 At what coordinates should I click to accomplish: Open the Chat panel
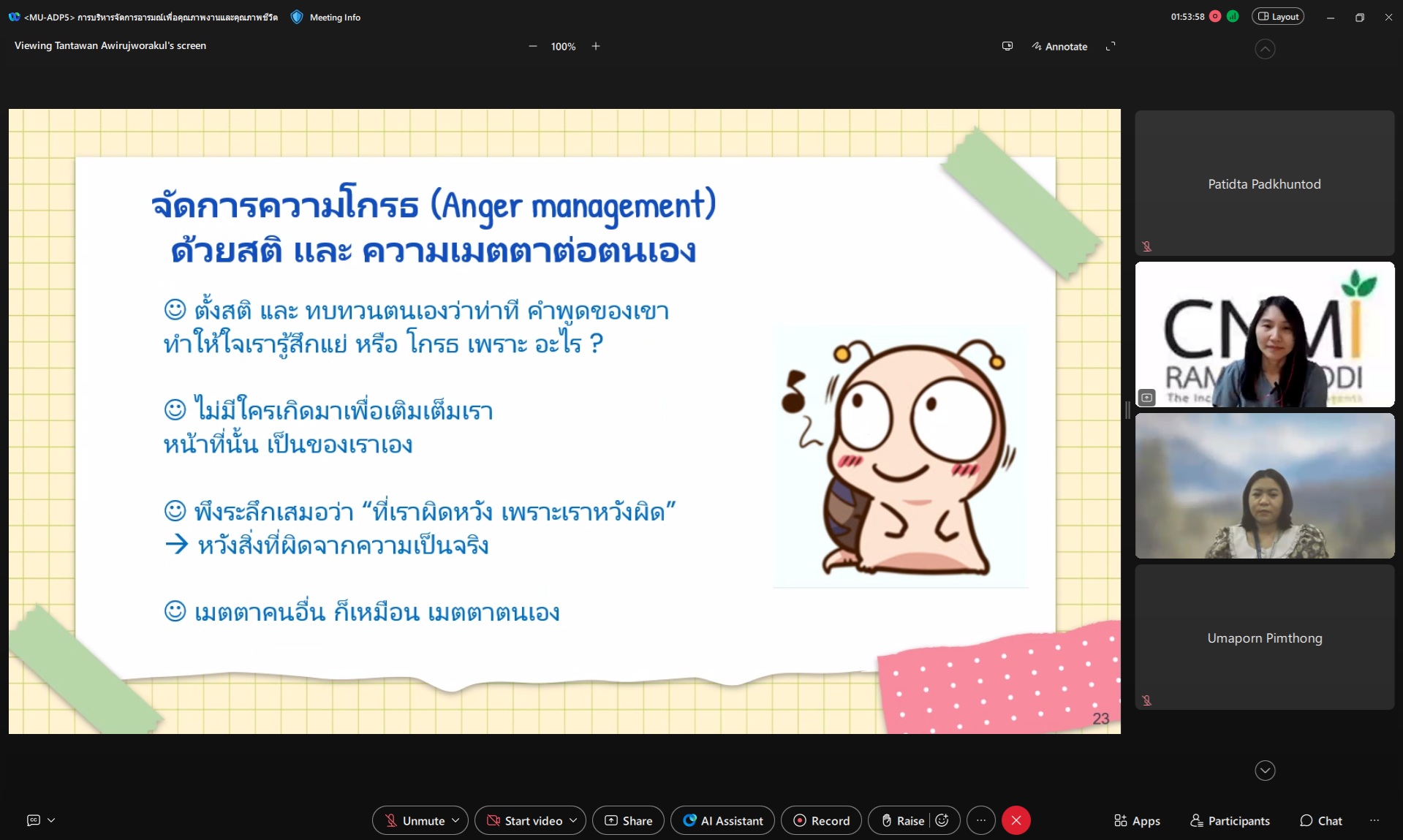click(1320, 820)
